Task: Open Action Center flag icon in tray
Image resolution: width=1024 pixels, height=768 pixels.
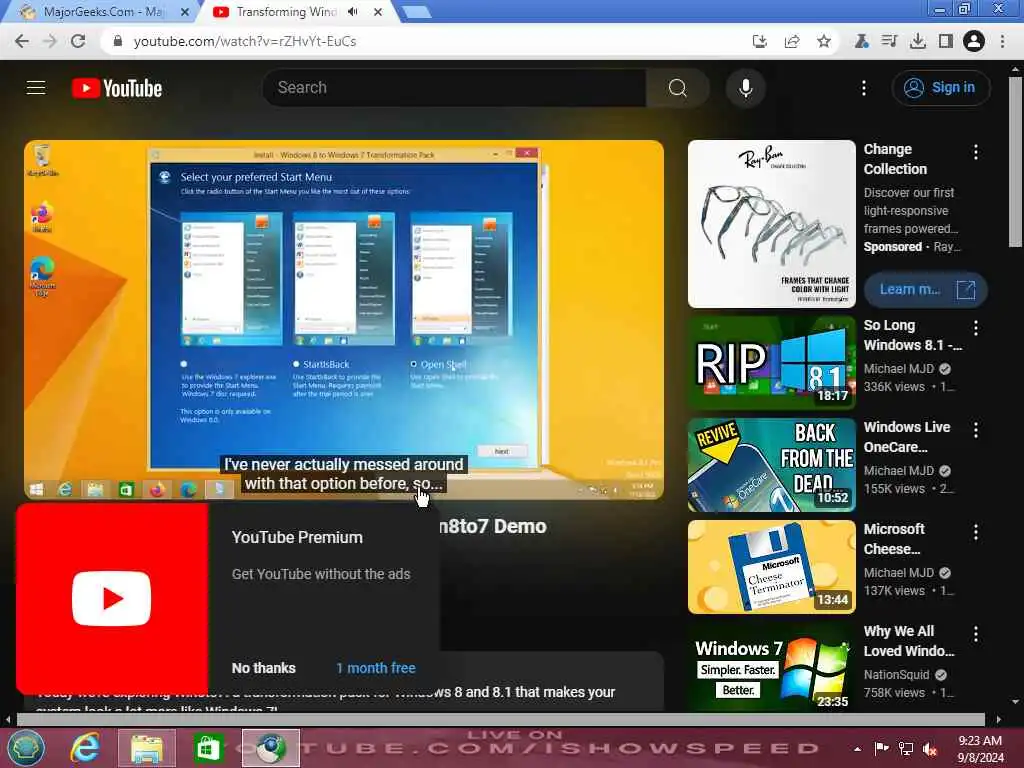Action: pos(882,749)
